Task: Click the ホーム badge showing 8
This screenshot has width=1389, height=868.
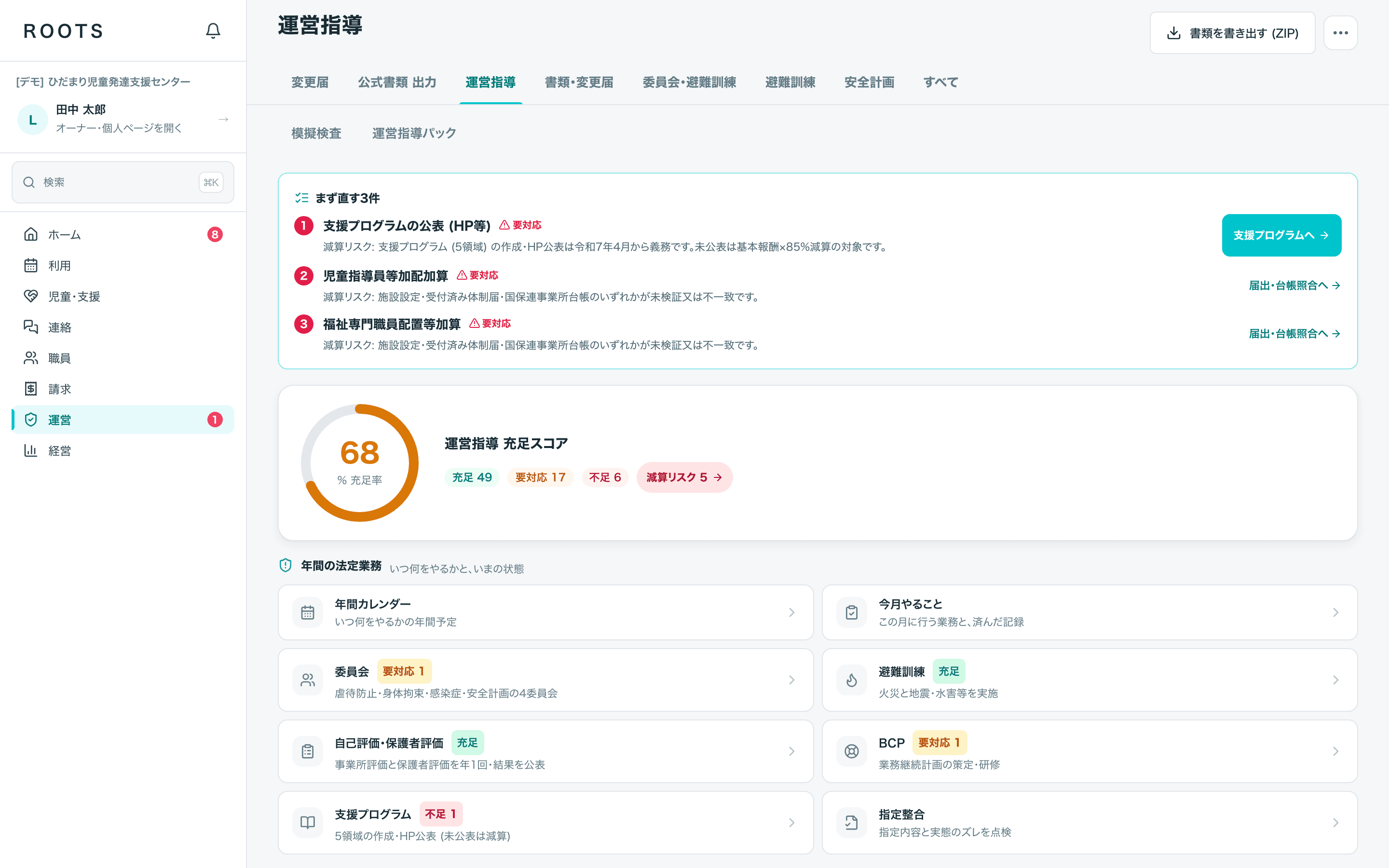Action: tap(215, 234)
